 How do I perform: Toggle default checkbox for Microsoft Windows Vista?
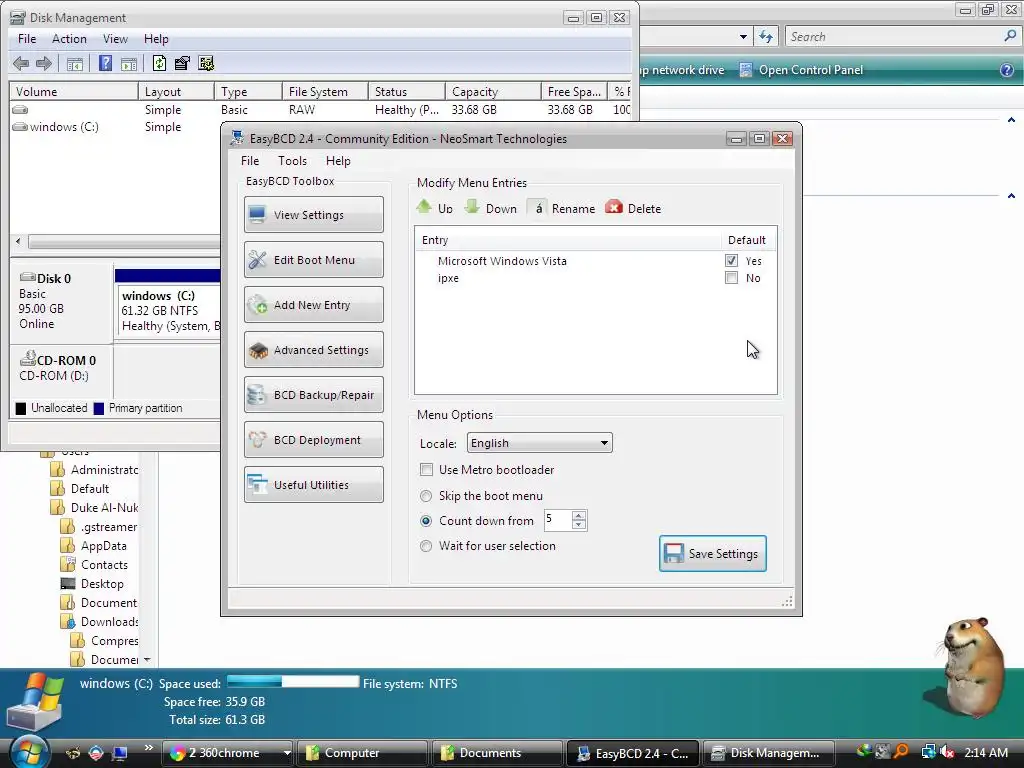(x=731, y=261)
